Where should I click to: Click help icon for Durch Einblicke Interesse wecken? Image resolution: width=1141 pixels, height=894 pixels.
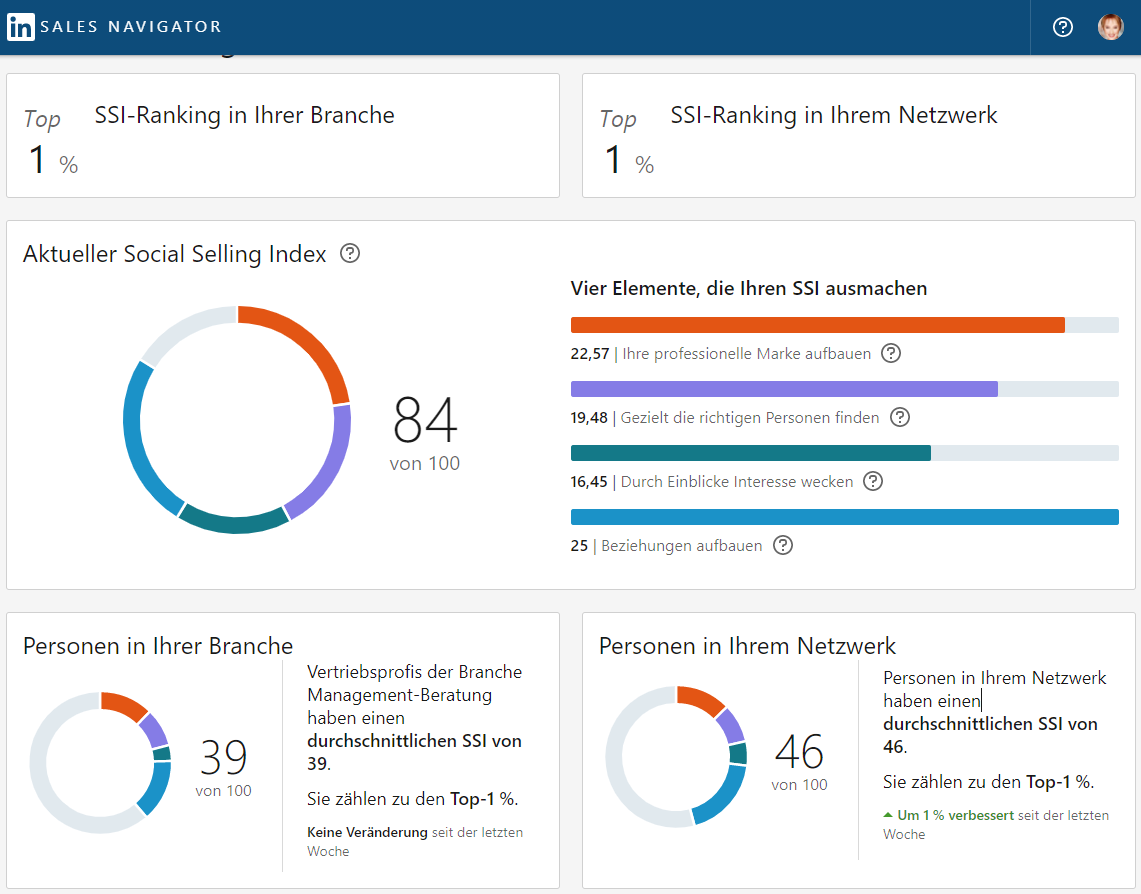872,482
